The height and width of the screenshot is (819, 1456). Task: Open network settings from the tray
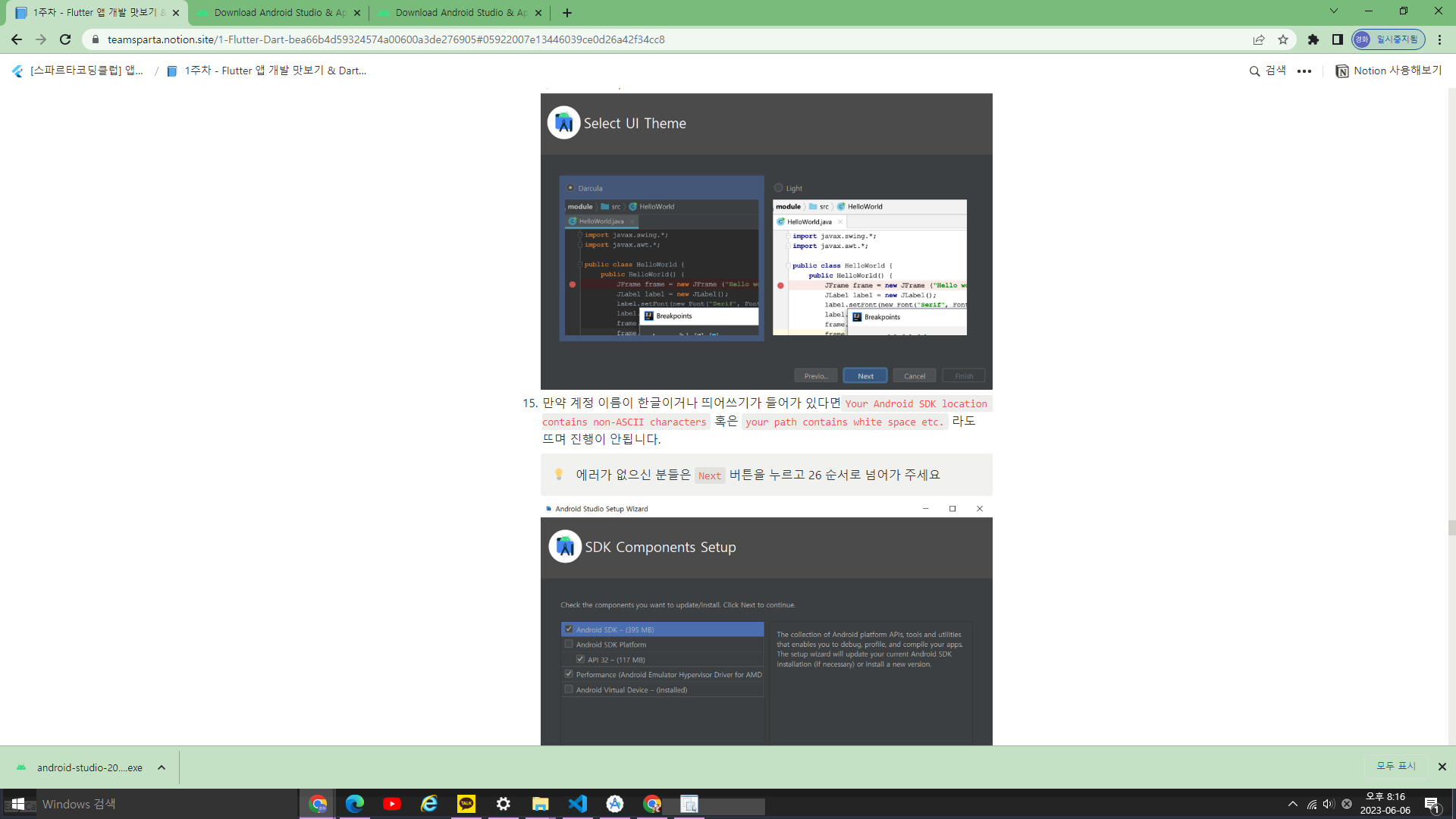click(1312, 804)
